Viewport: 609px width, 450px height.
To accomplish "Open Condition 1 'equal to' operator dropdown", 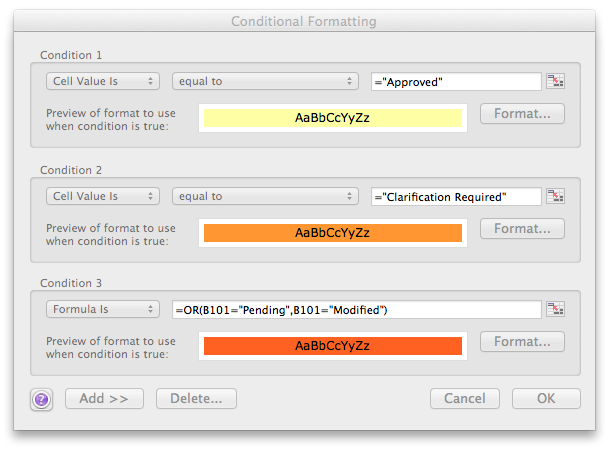I will tap(265, 81).
